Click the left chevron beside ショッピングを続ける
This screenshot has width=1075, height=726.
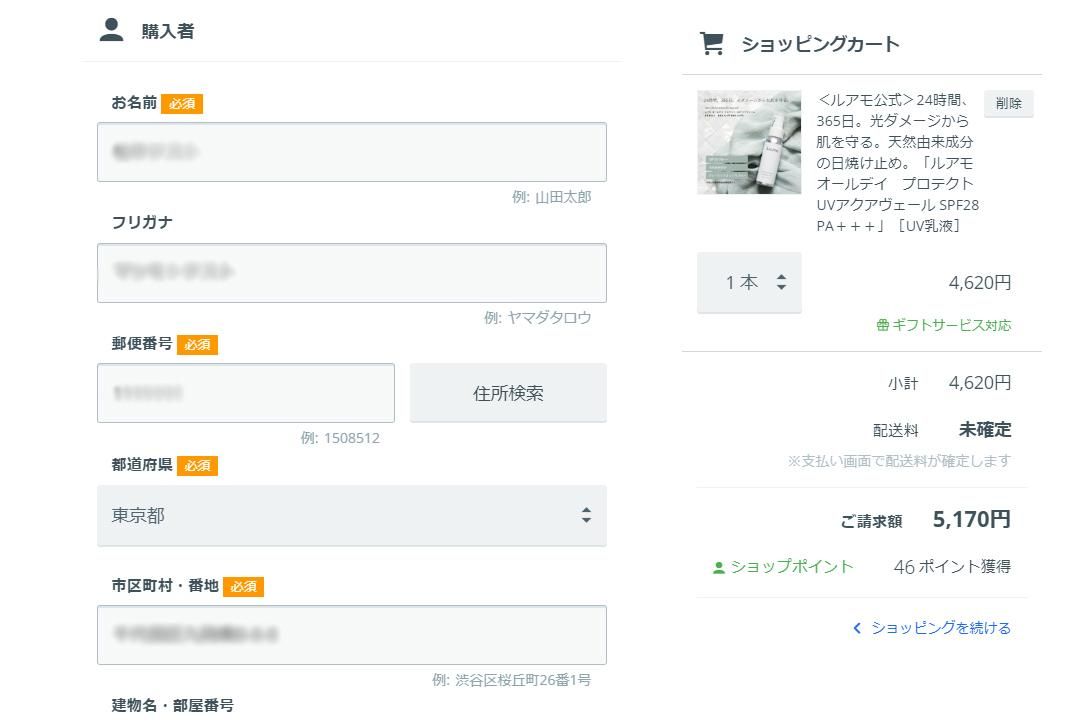pos(857,628)
